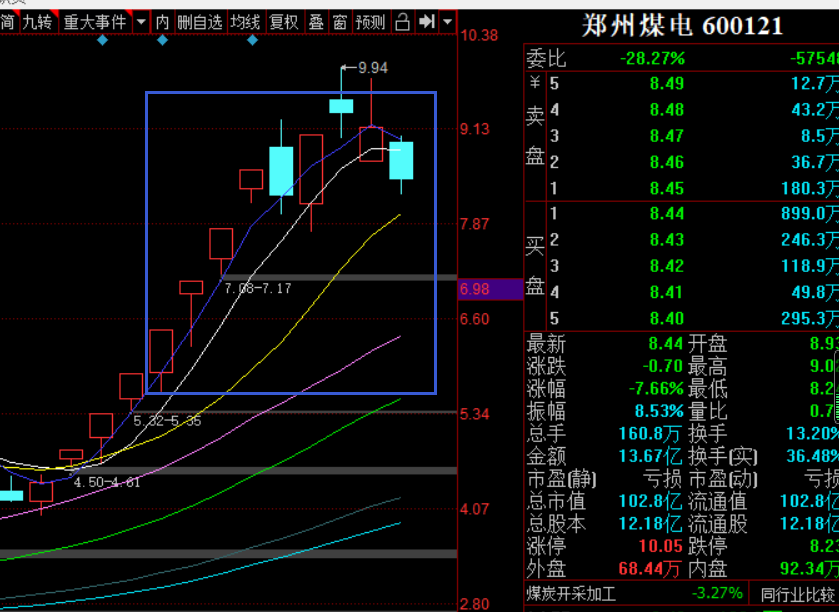839x612 pixels.
Task: Click the 涨停 limit-up price 10.05
Action: 661,546
